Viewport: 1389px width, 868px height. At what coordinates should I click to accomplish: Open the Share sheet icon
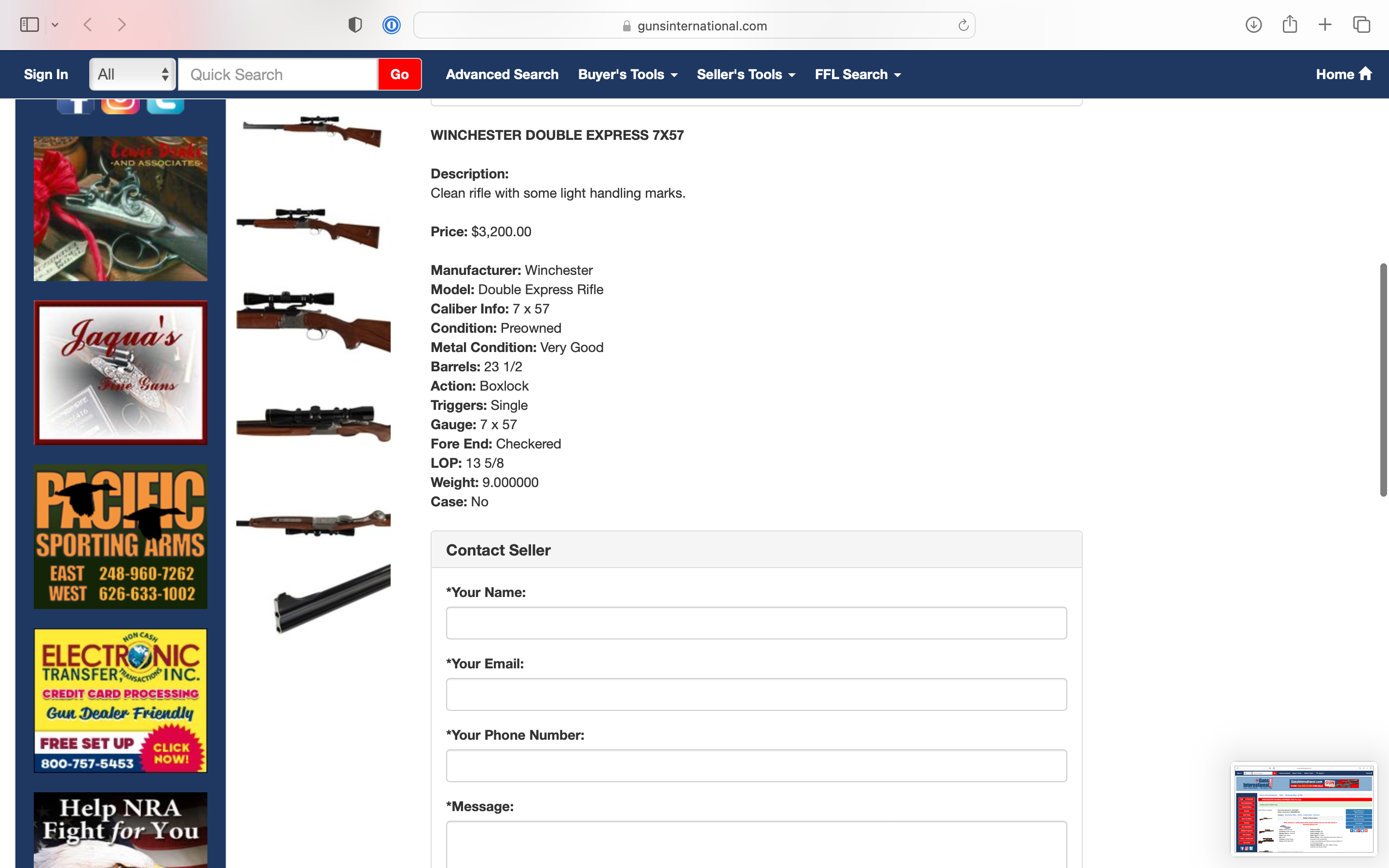pos(1290,24)
